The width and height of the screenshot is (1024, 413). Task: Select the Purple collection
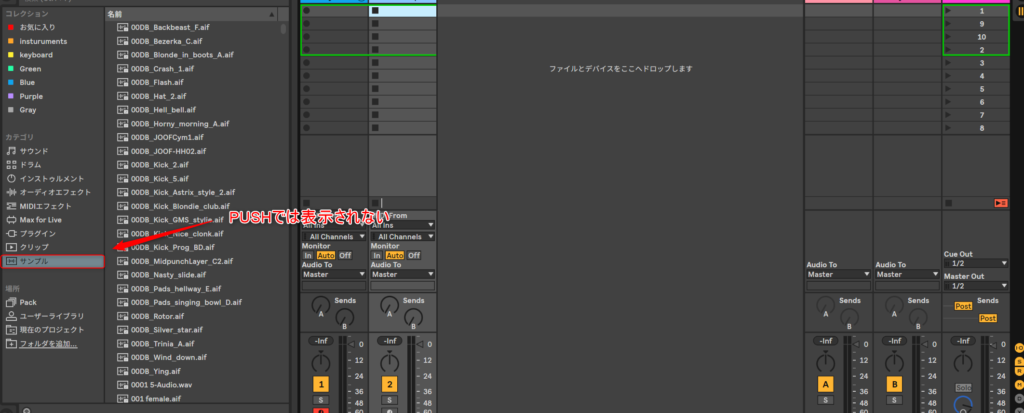pyautogui.click(x=30, y=96)
